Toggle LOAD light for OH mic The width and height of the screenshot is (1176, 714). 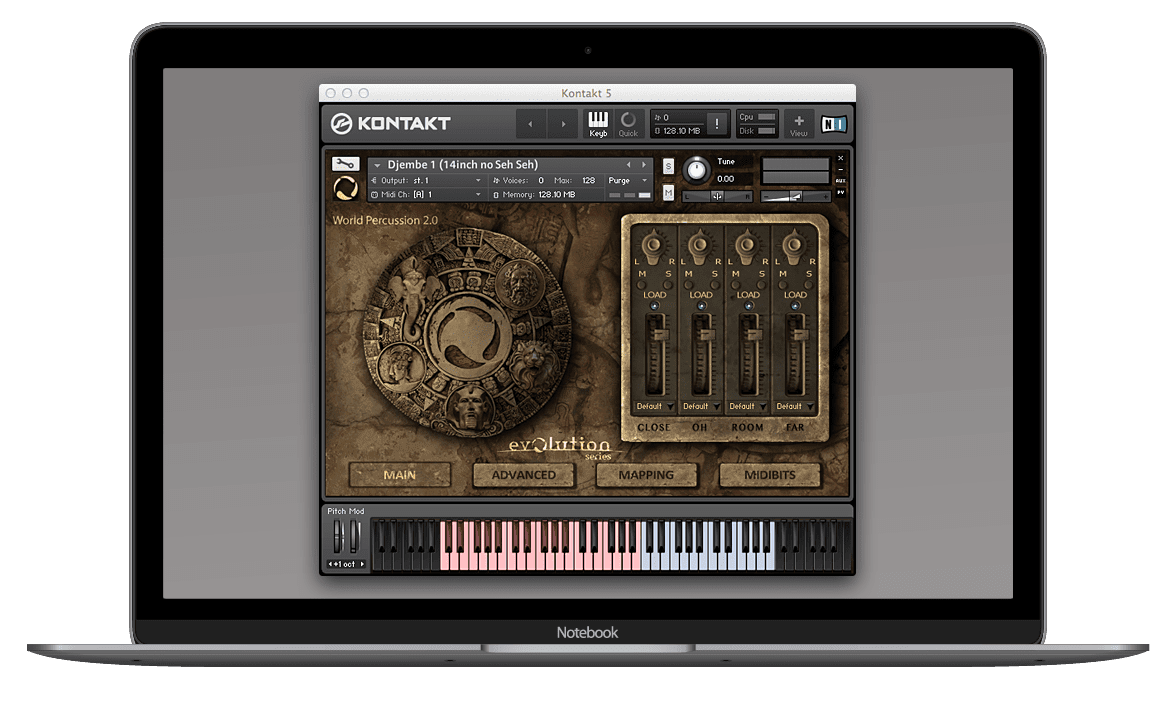pos(701,306)
